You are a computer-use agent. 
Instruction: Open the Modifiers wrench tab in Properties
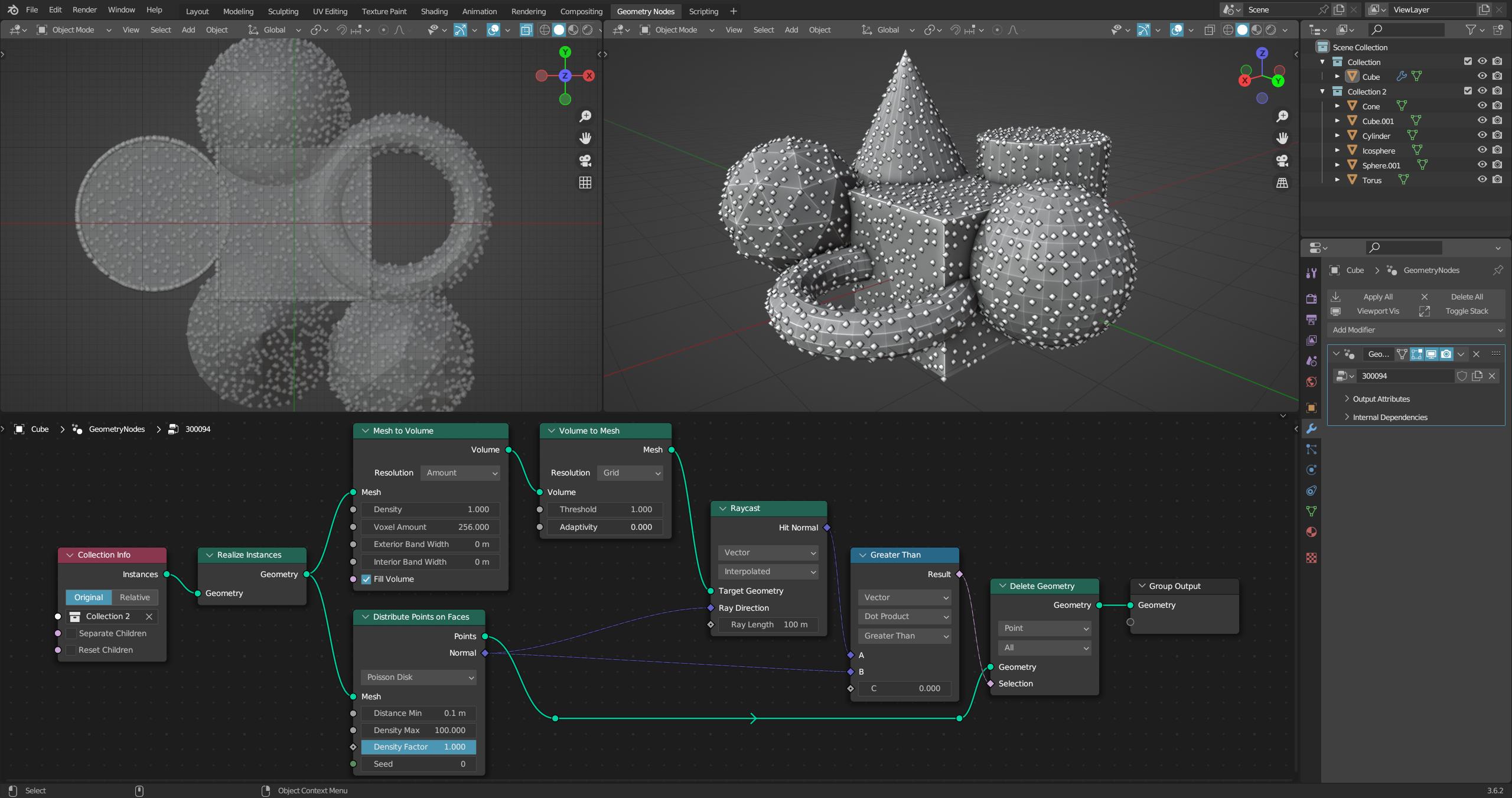pyautogui.click(x=1311, y=429)
